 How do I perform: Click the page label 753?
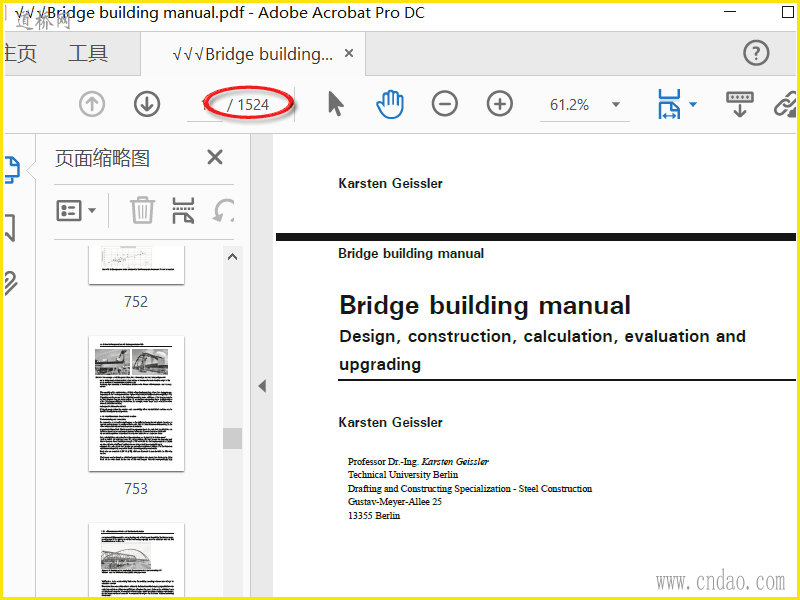pos(136,489)
